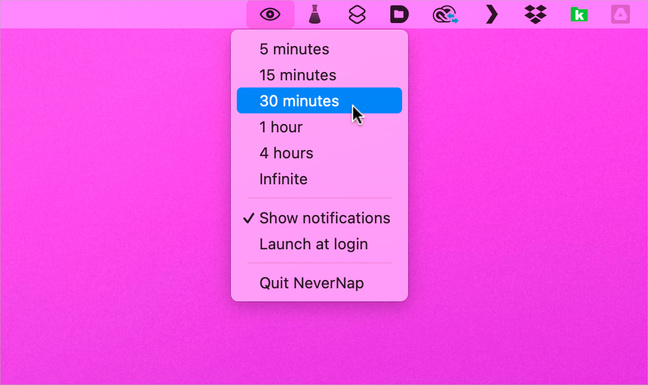Select the 15 minutes duration
648x385 pixels.
point(319,75)
